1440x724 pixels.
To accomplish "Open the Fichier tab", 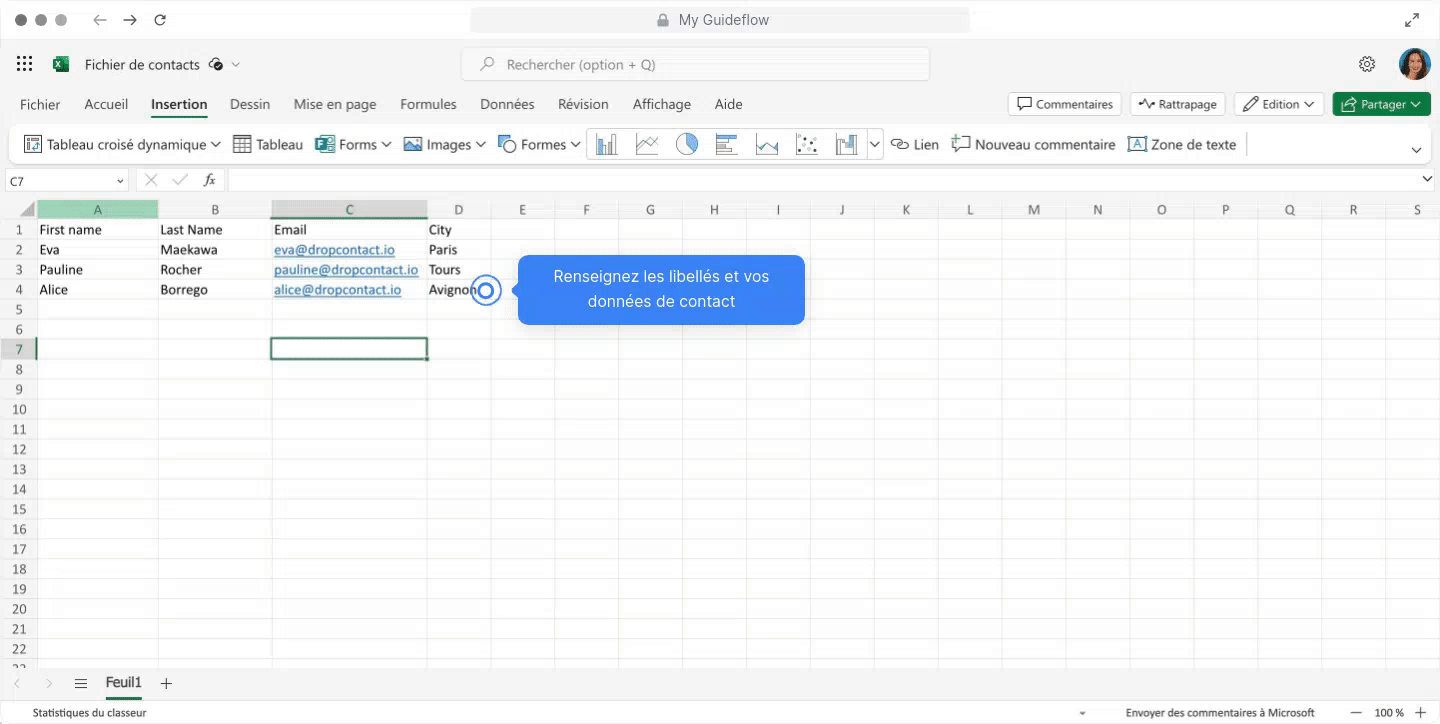I will [x=40, y=104].
